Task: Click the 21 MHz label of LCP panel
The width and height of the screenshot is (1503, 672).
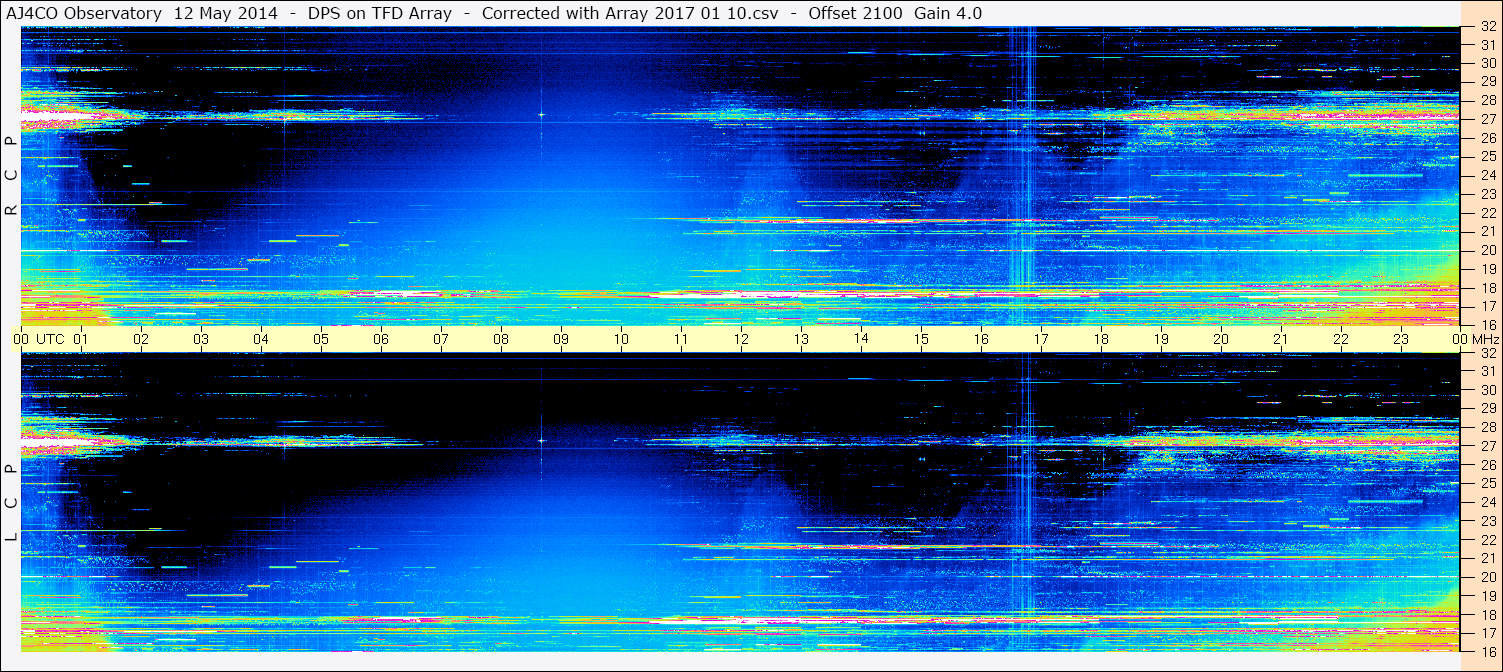Action: point(1488,558)
